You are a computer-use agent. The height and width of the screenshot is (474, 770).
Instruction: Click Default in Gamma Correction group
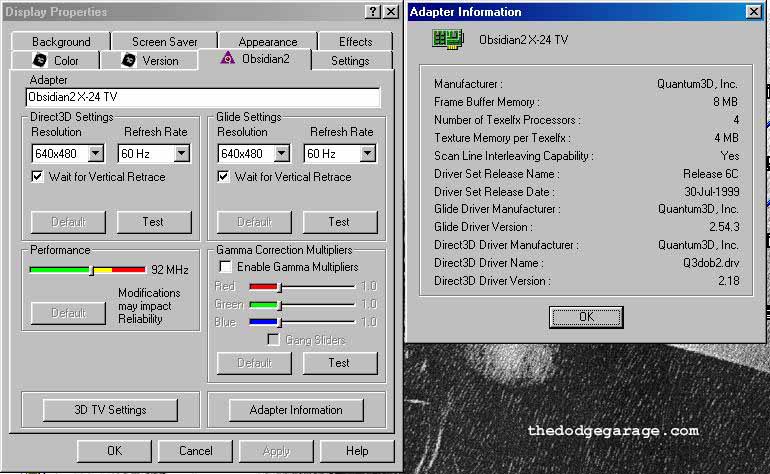(x=254, y=363)
